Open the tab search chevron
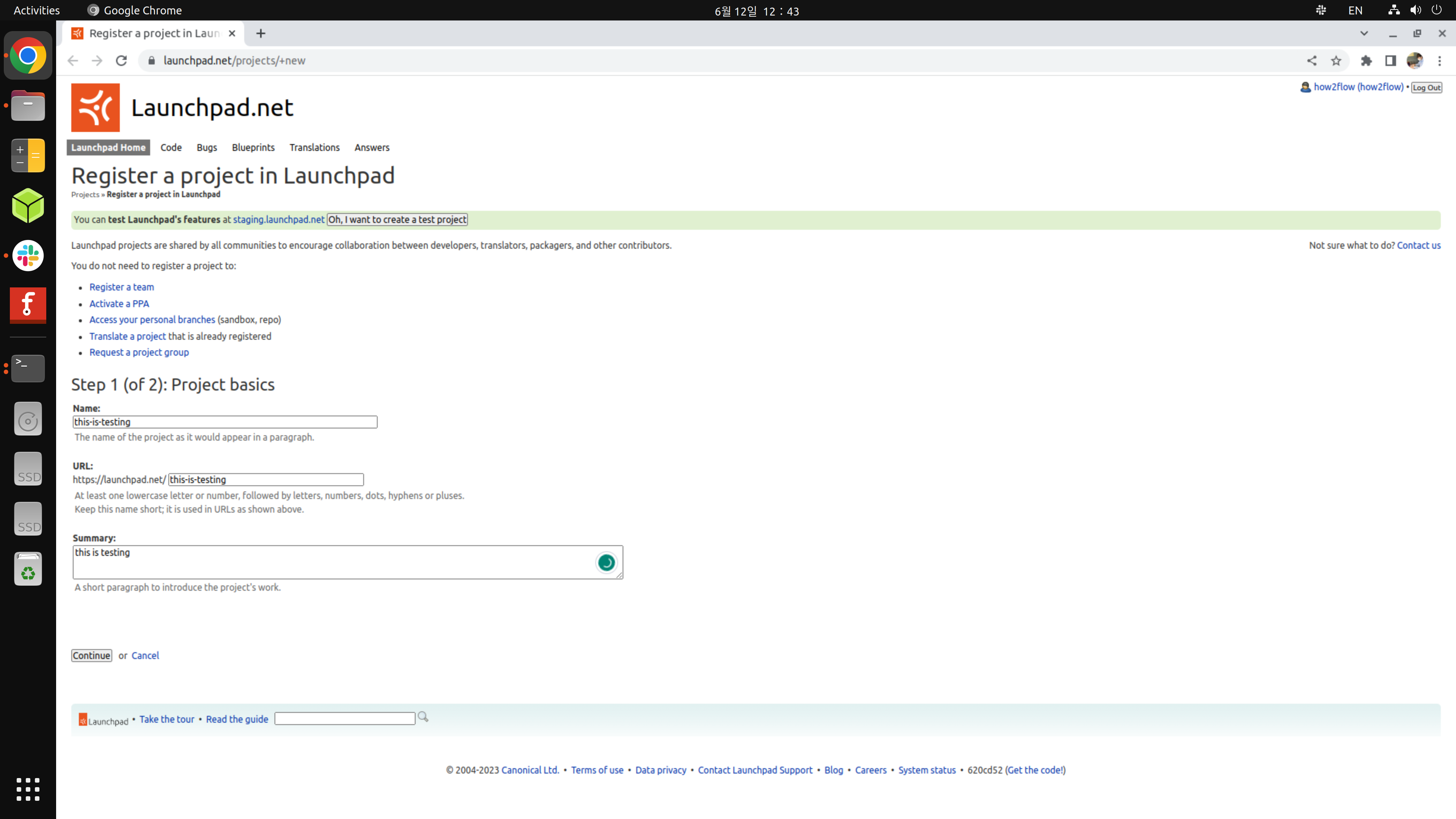This screenshot has width=1456, height=819. pos(1364,33)
